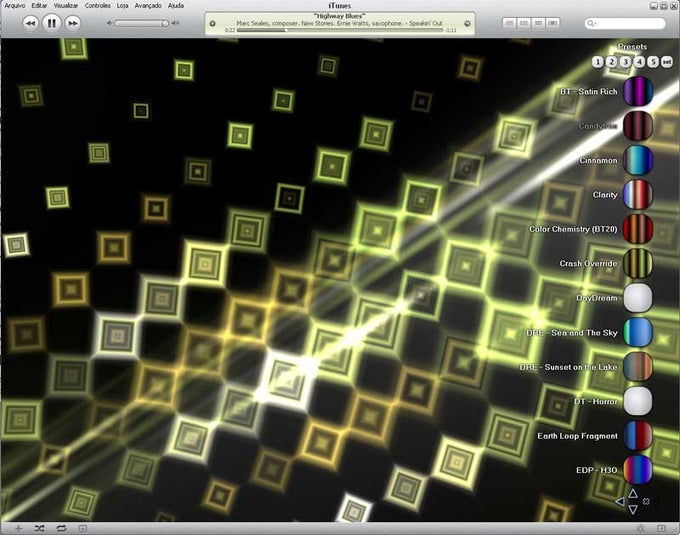680x535 pixels.
Task: Click into the iTunes search field
Action: point(624,23)
